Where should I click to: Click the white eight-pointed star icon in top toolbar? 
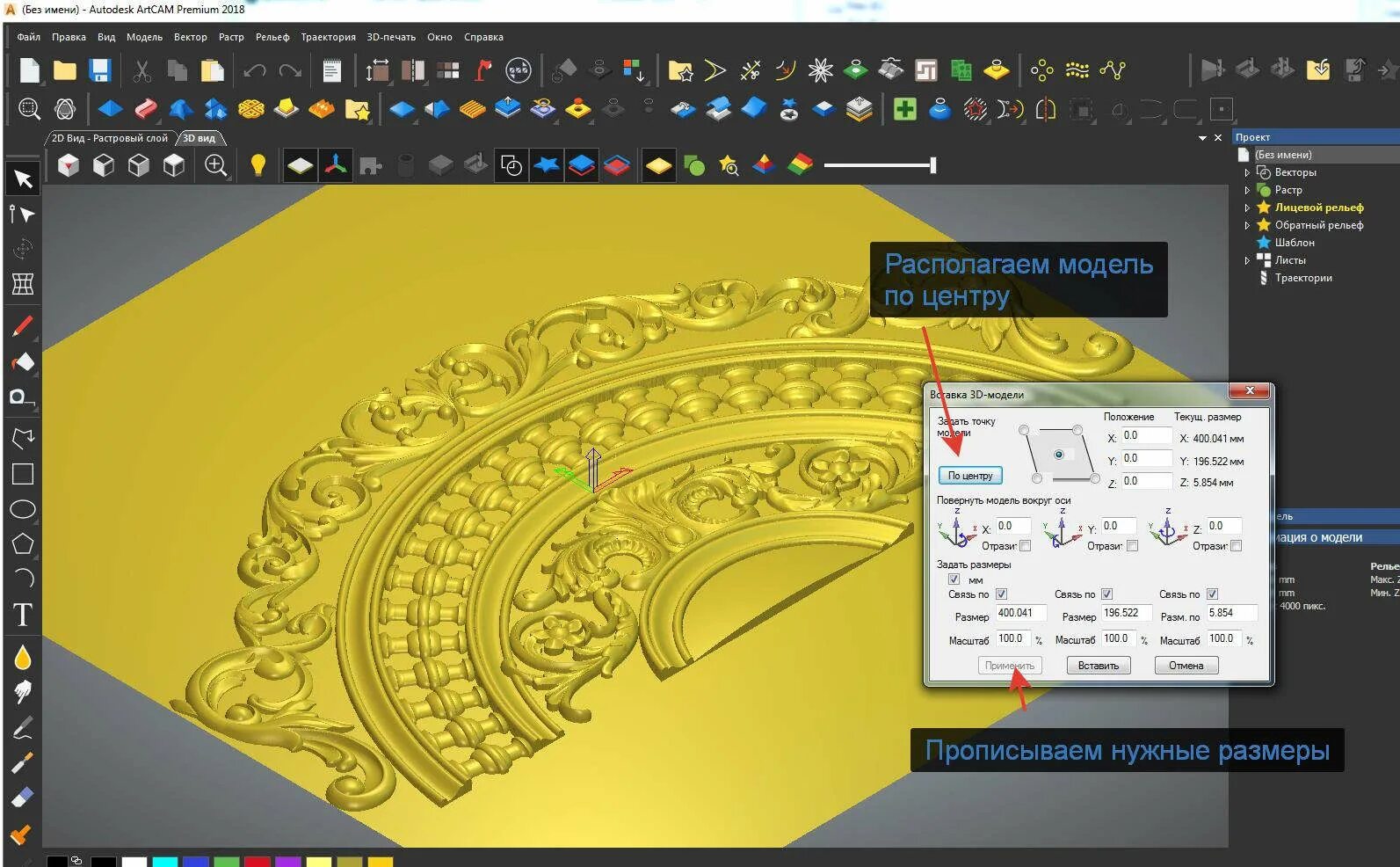pyautogui.click(x=820, y=70)
